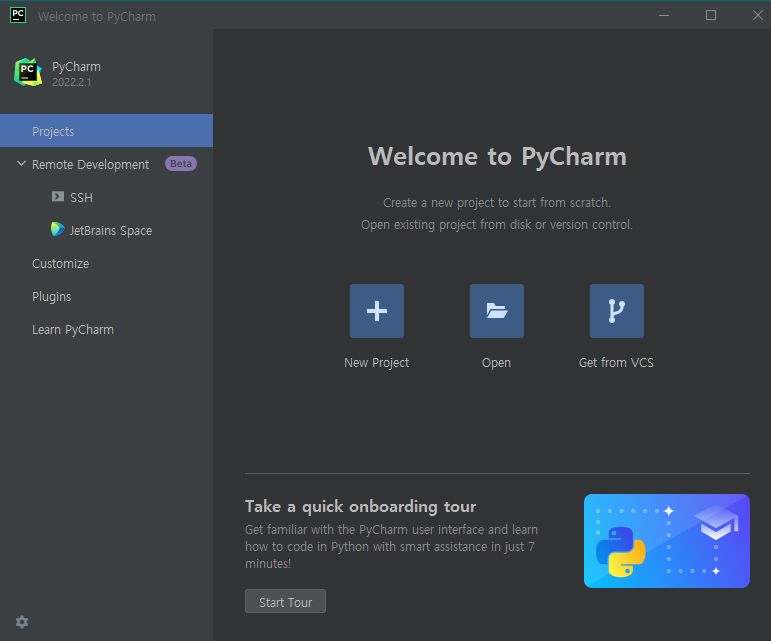Click the Open folder icon
This screenshot has height=641, width=771.
[497, 311]
